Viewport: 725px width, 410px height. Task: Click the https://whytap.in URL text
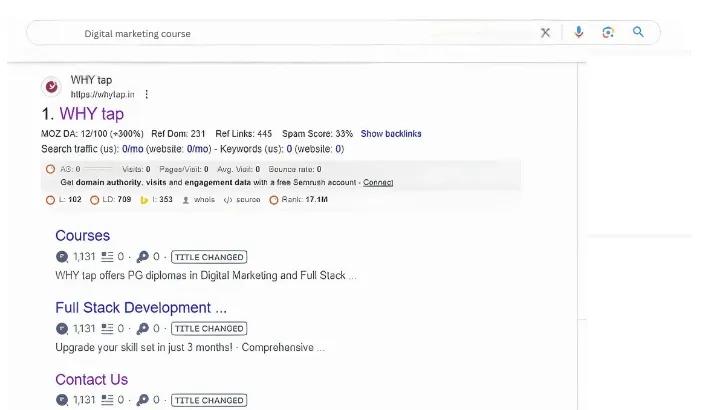103,94
